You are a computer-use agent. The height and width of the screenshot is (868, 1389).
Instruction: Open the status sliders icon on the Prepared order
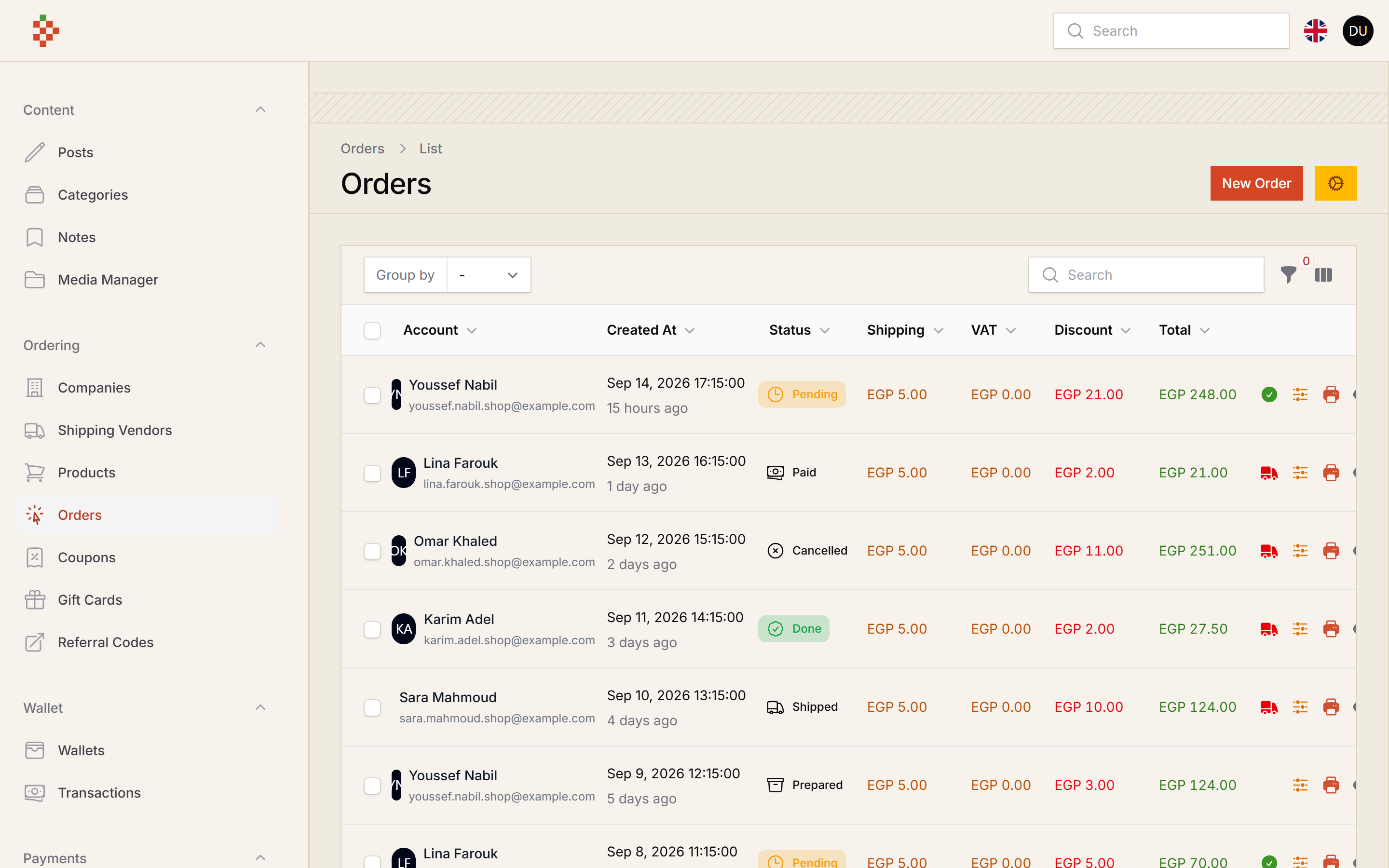[x=1300, y=785]
